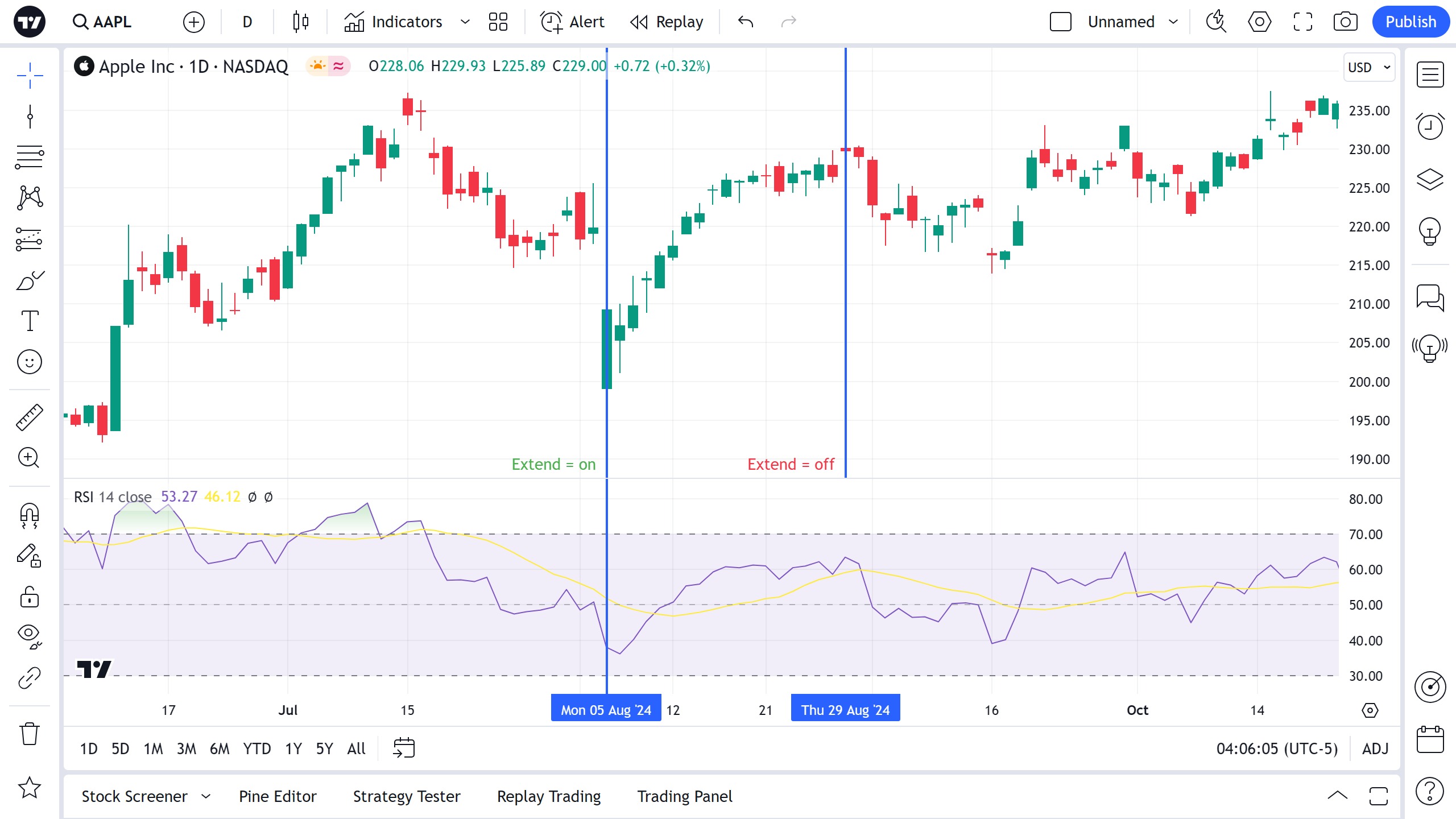Expand the USD currency dropdown
This screenshot has width=1456, height=819.
[1369, 67]
